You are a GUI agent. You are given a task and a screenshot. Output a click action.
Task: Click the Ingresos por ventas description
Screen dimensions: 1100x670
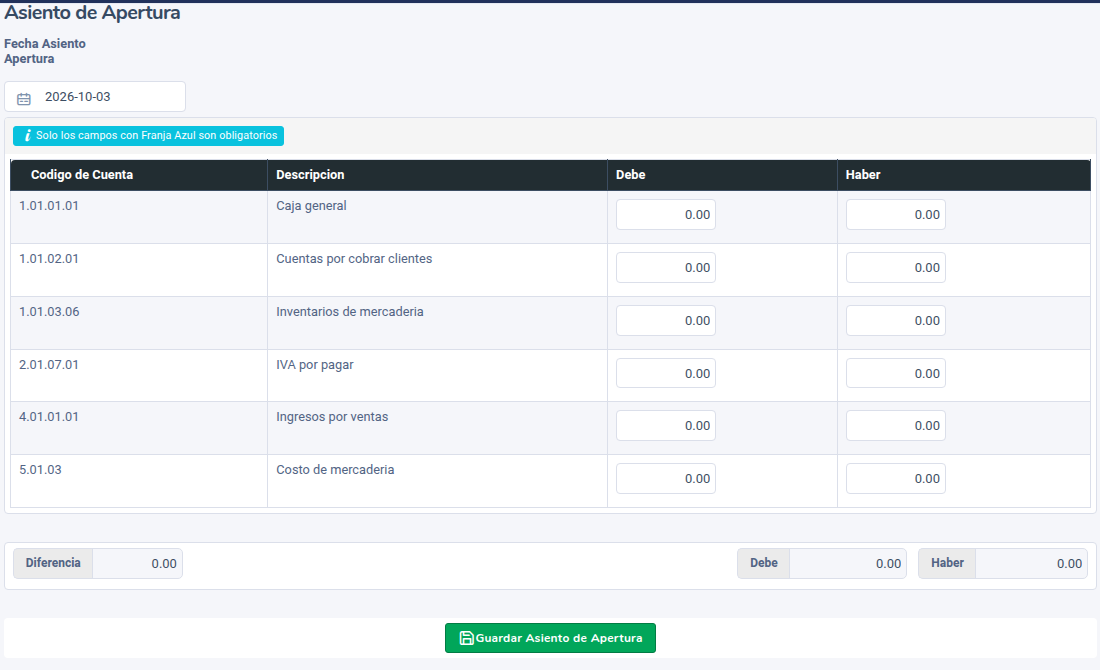(x=332, y=417)
